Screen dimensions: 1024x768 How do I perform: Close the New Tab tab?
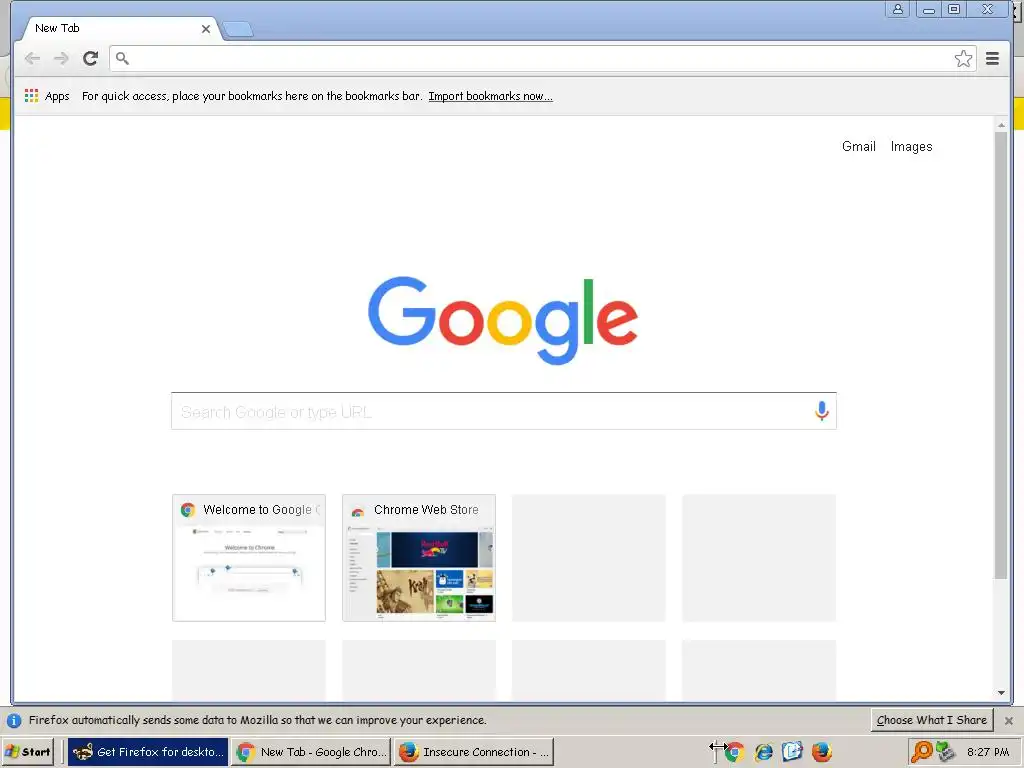tap(206, 29)
